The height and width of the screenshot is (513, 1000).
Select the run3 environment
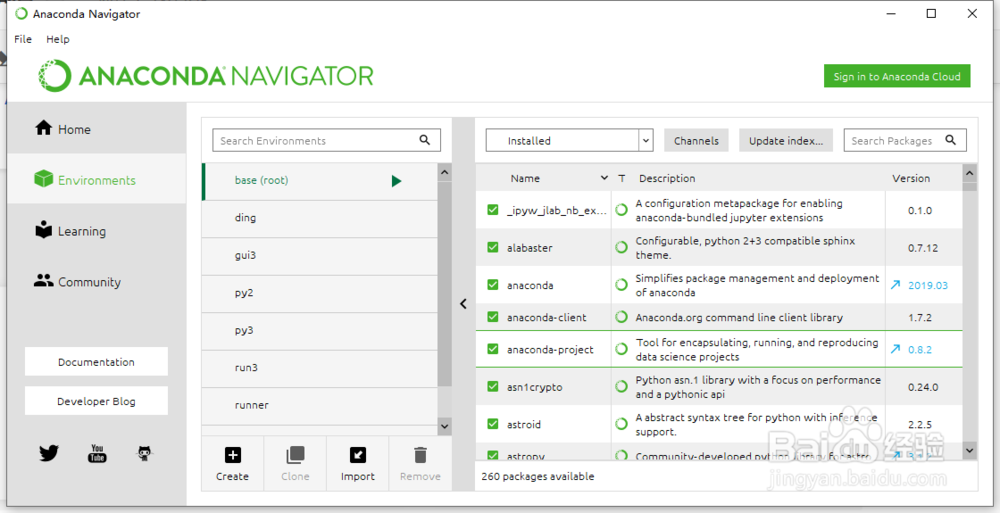320,368
